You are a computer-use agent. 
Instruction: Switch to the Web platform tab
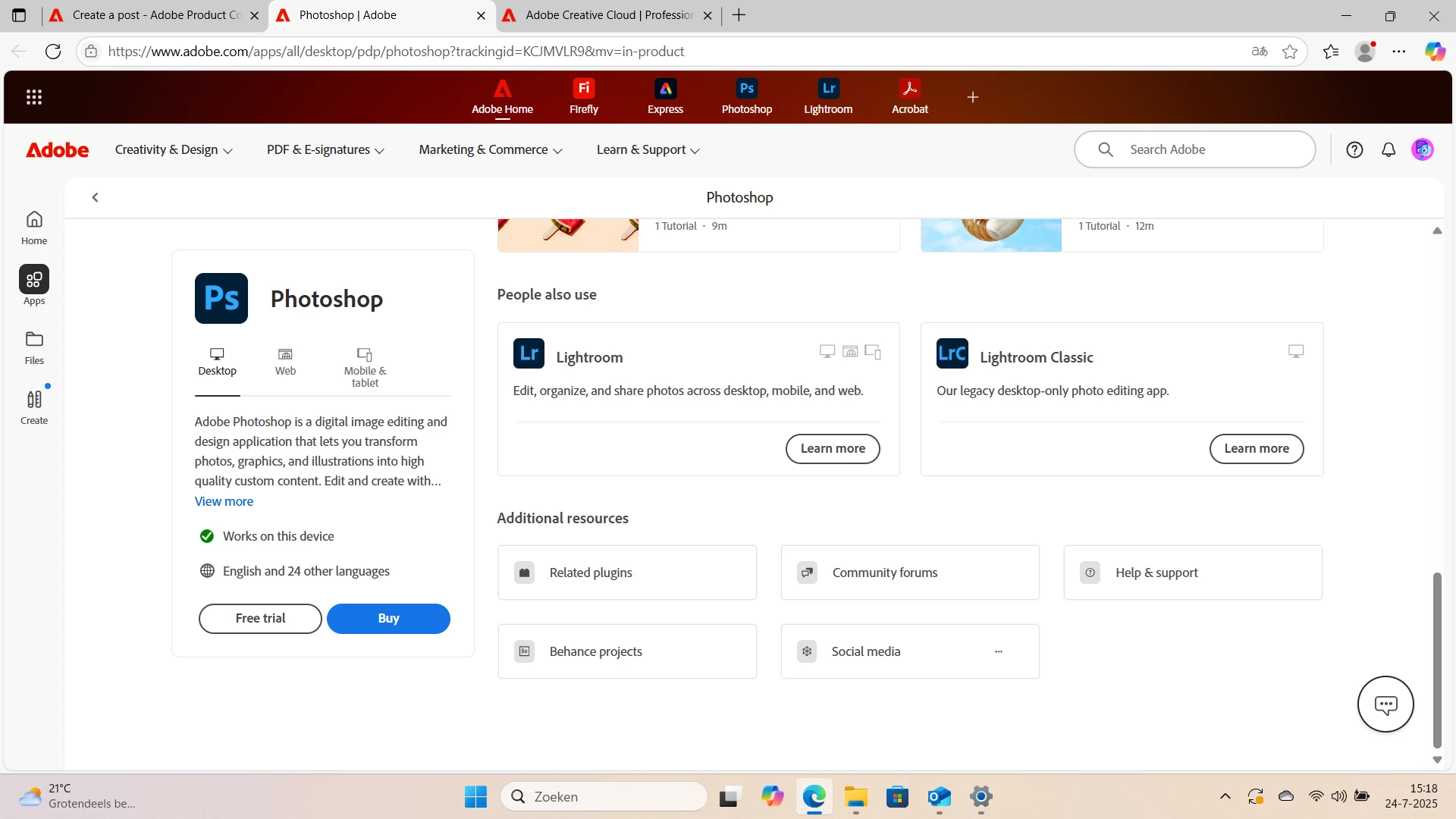pos(285,362)
